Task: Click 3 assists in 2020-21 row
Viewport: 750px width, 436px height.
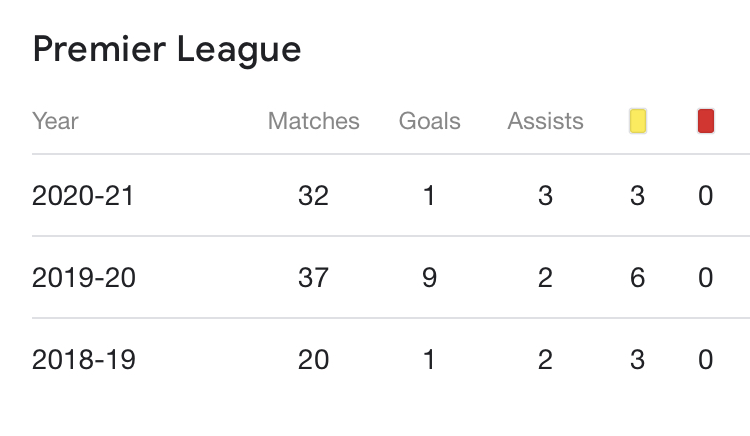Action: point(545,196)
